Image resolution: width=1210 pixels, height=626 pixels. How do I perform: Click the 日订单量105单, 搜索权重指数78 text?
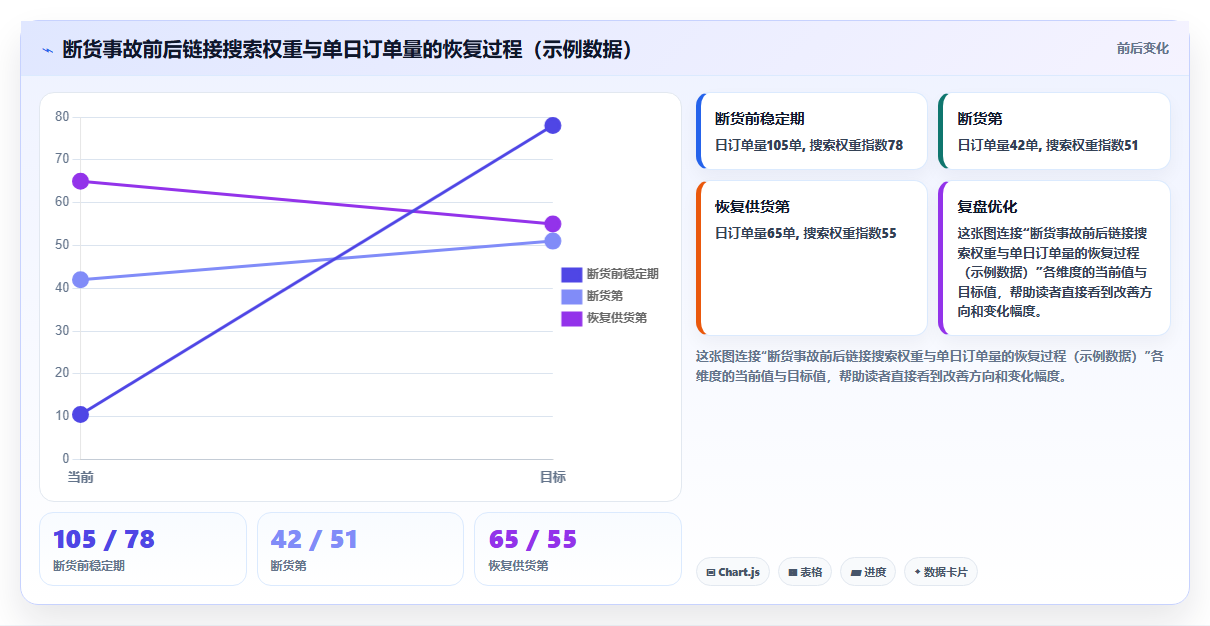809,145
